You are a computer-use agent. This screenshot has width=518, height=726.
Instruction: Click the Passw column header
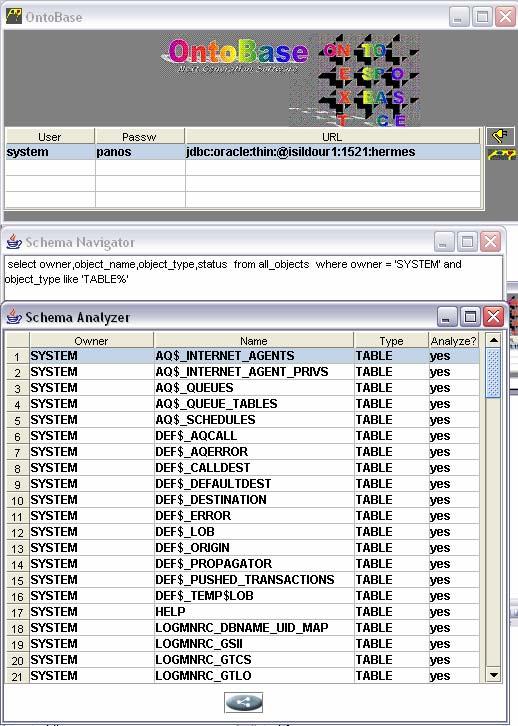(139, 137)
